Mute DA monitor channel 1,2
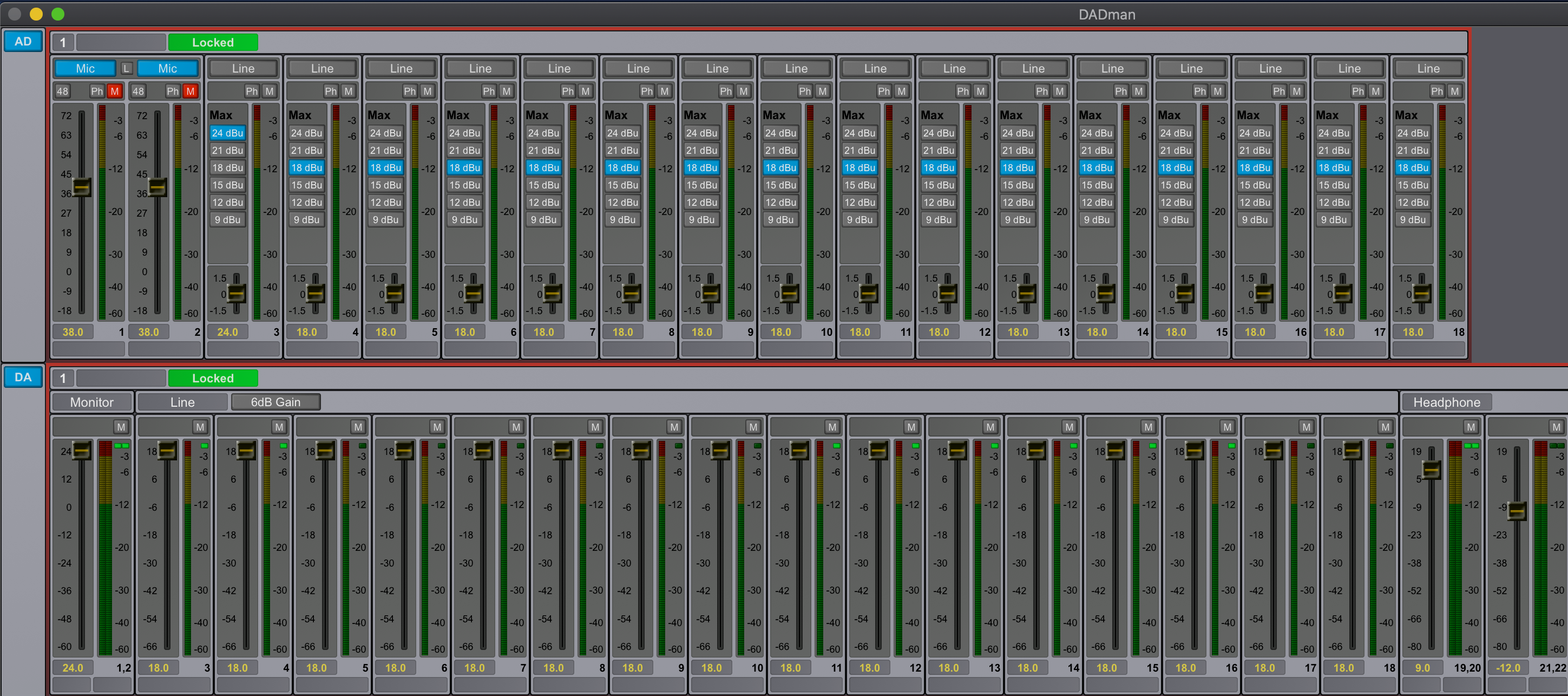Screen dimensions: 1568x696 tap(121, 427)
